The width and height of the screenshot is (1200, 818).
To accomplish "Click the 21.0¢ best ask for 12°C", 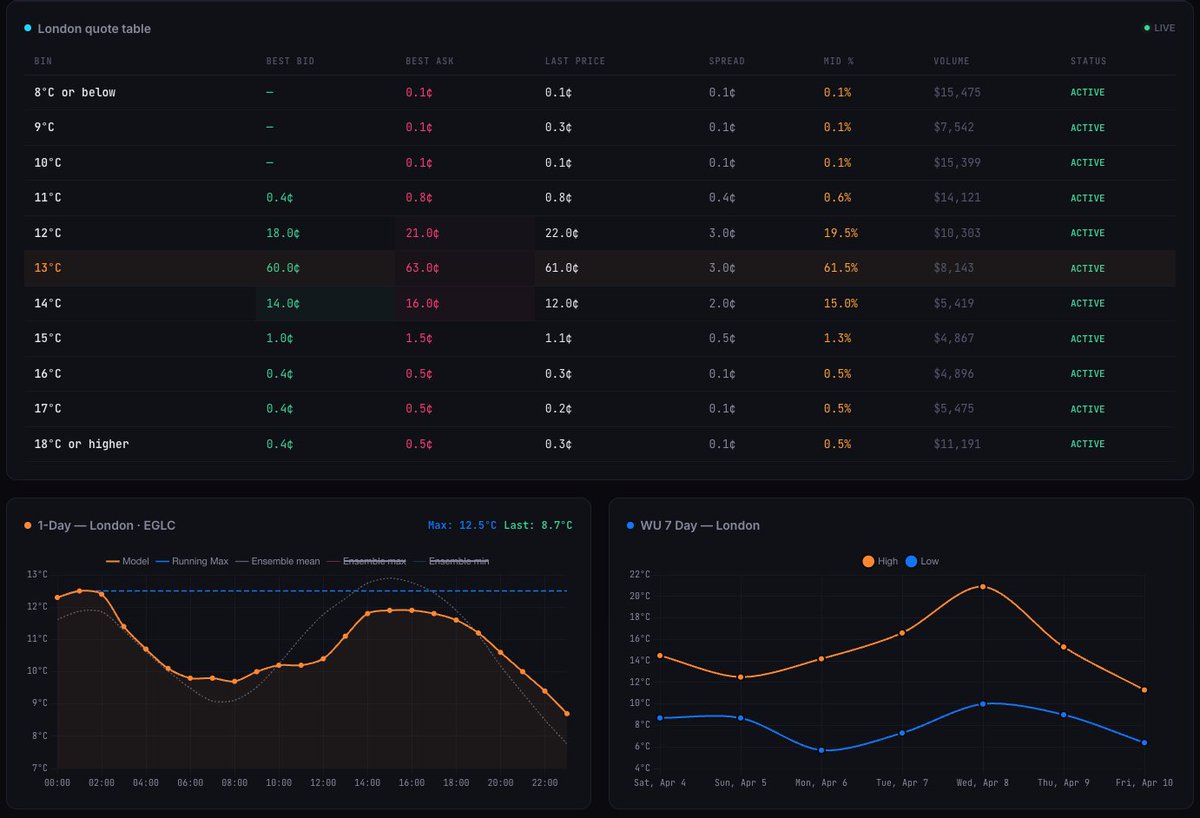I will (x=423, y=233).
